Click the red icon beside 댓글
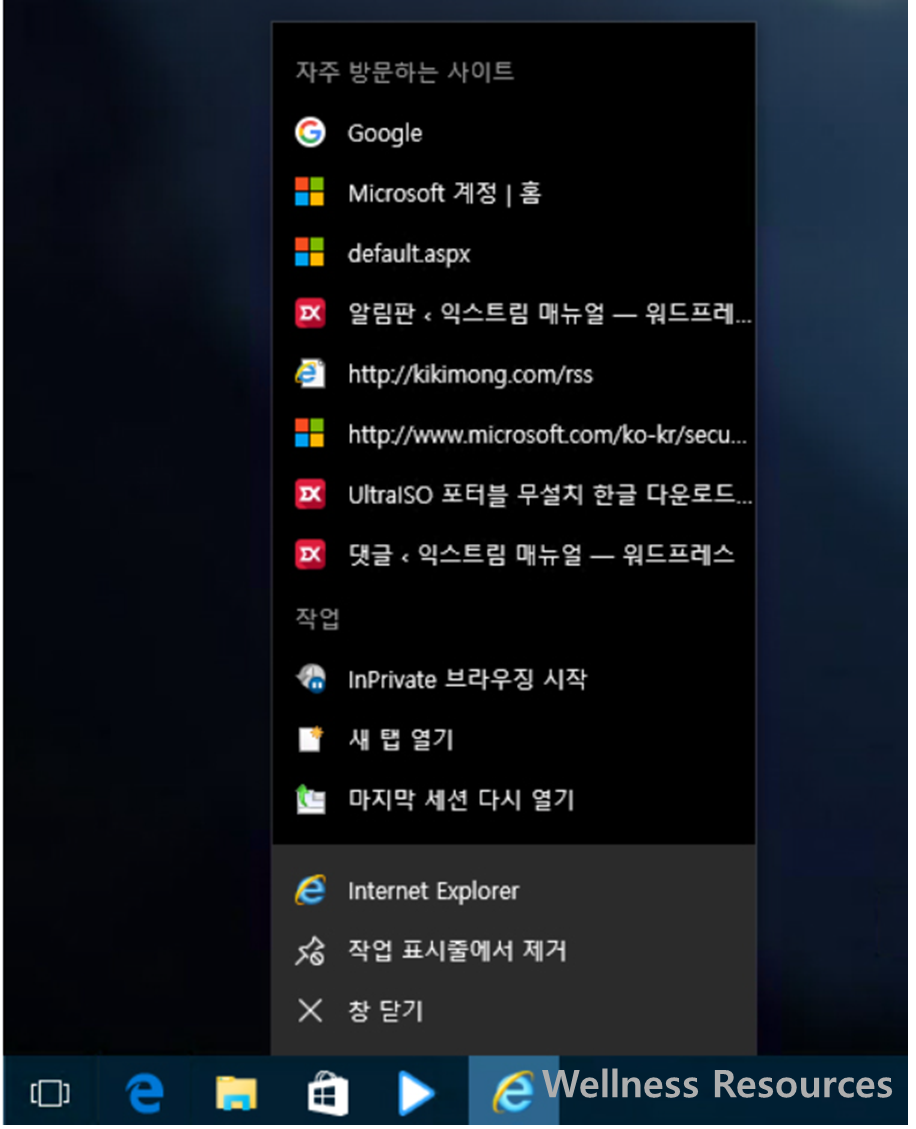The image size is (916, 1129). tap(310, 554)
